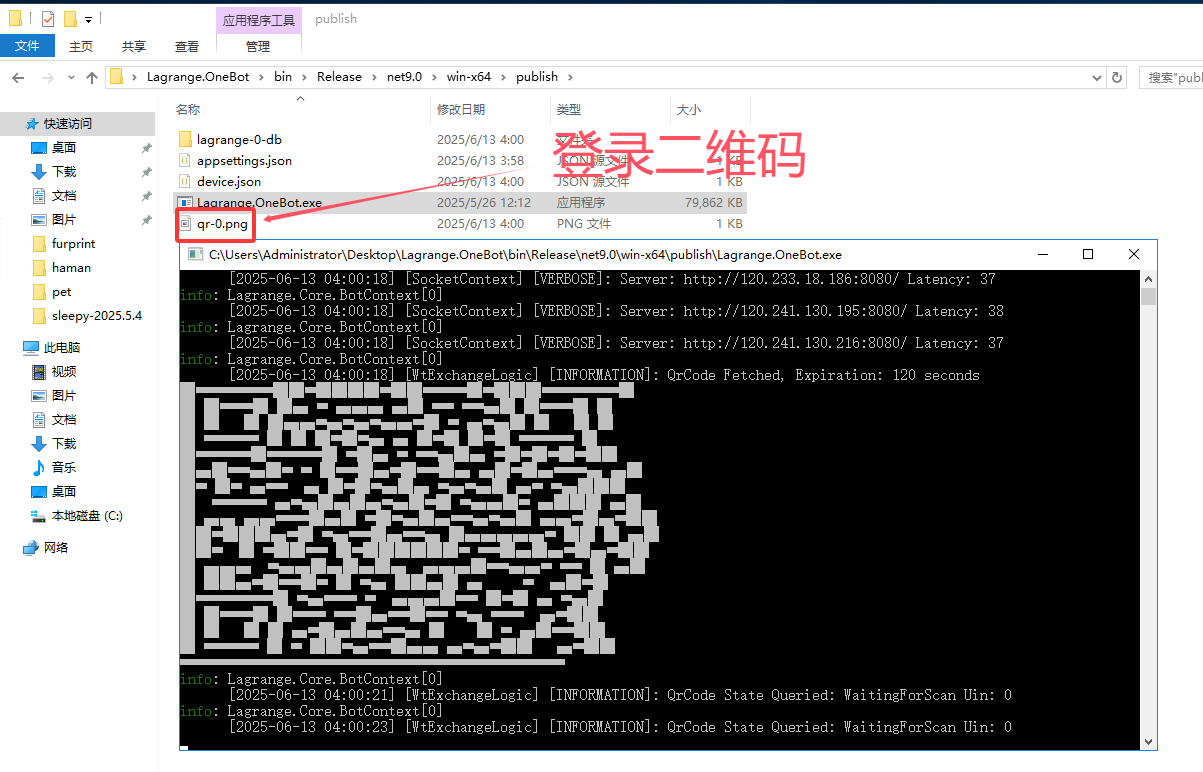The height and width of the screenshot is (772, 1203).
Task: Select the Lagrange.OneBot.exe application icon
Action: point(185,202)
